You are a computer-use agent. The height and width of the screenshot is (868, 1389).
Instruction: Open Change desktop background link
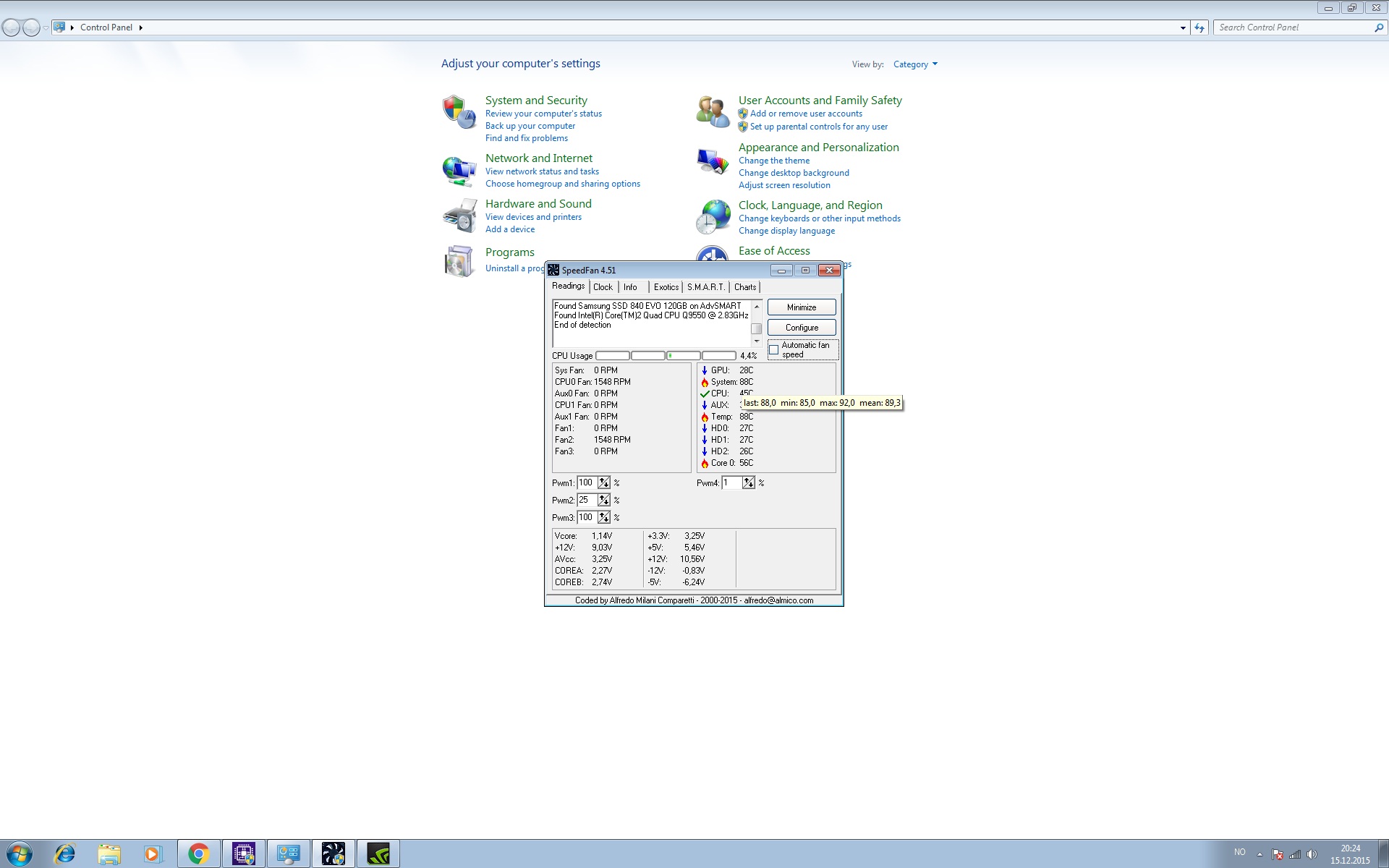794,173
